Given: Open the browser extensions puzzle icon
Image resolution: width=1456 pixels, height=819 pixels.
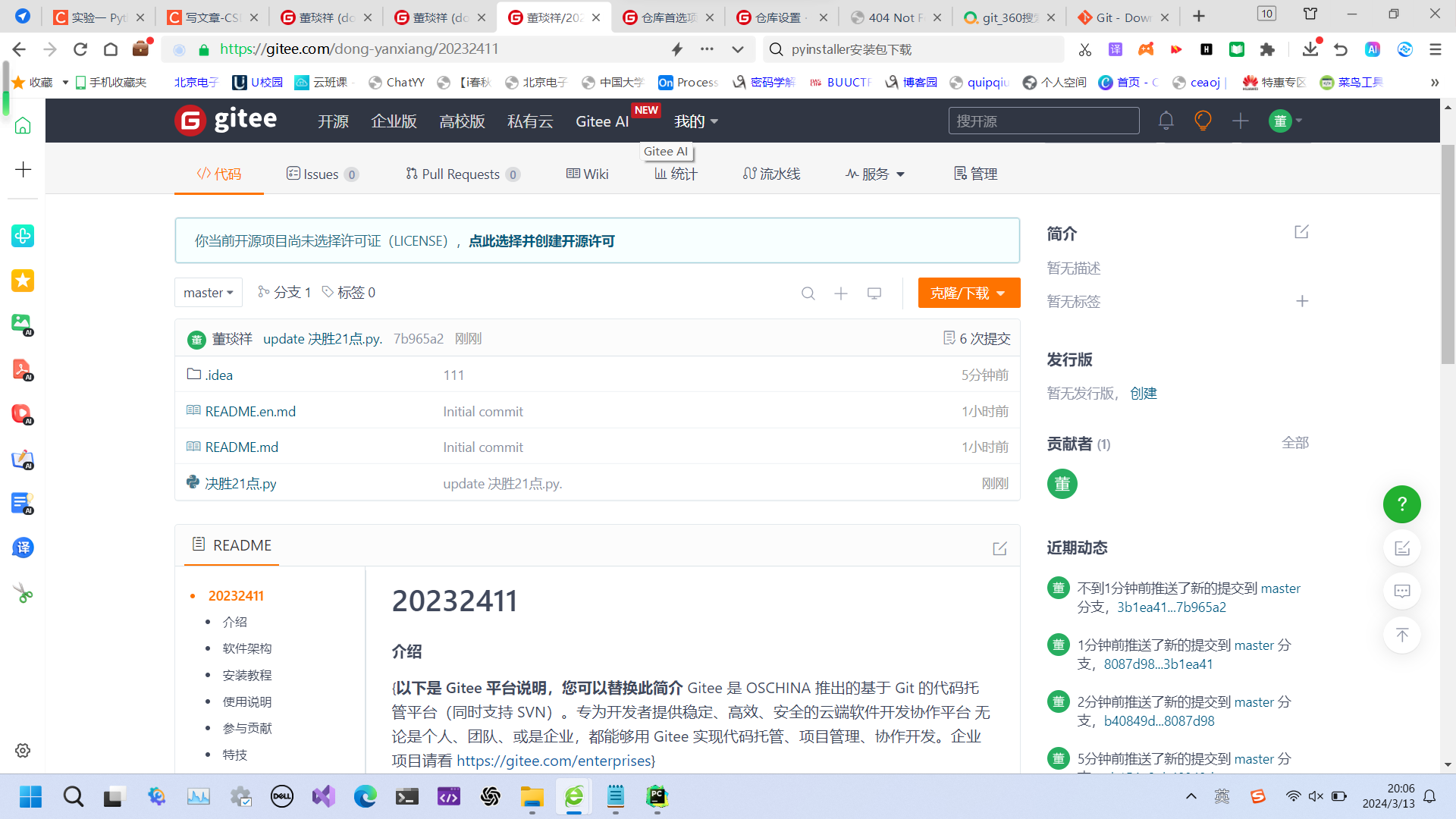Looking at the screenshot, I should [1267, 49].
